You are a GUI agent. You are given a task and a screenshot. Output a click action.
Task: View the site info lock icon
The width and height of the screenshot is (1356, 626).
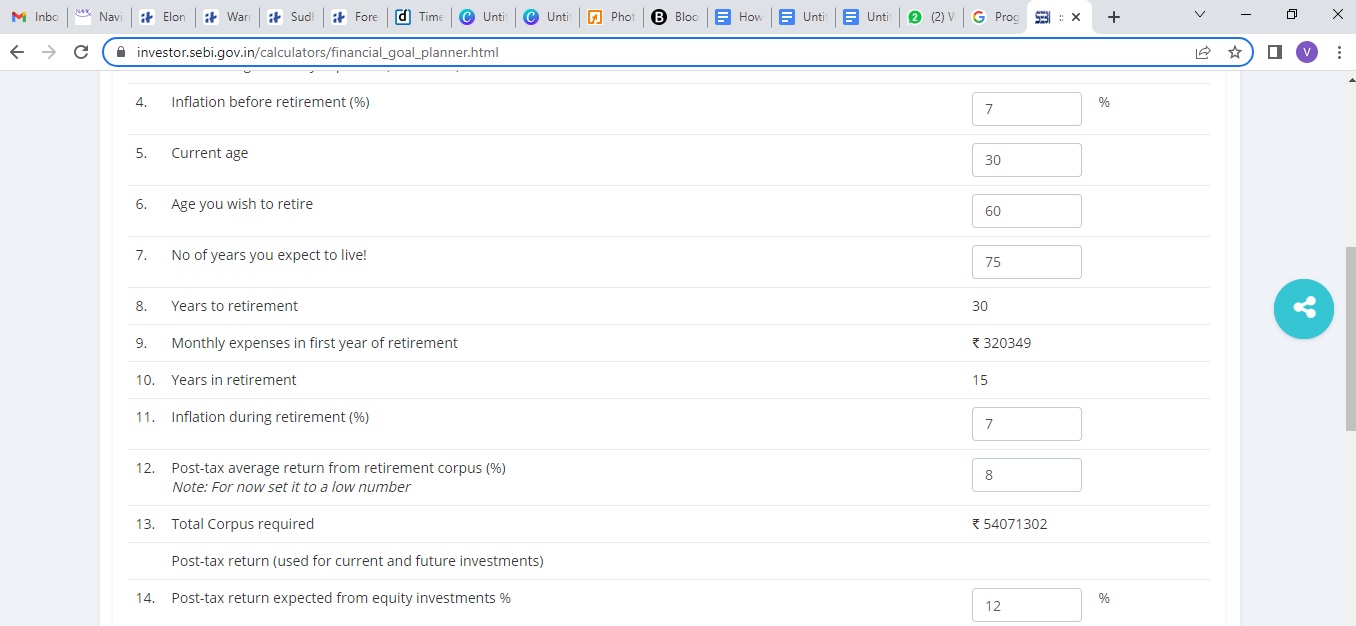pos(122,52)
